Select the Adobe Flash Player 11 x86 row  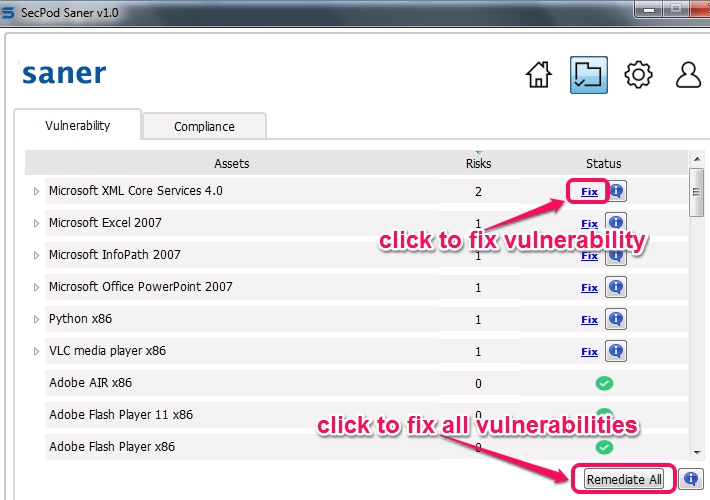(366, 415)
